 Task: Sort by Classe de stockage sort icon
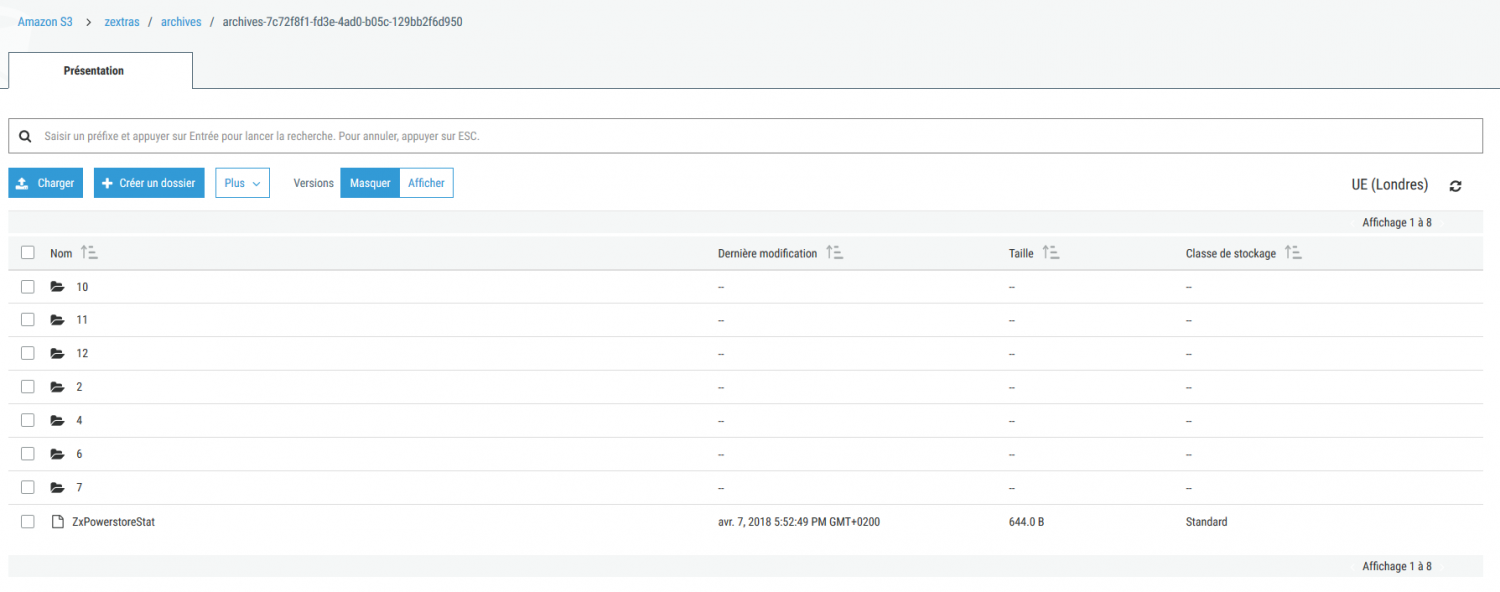(x=1294, y=253)
